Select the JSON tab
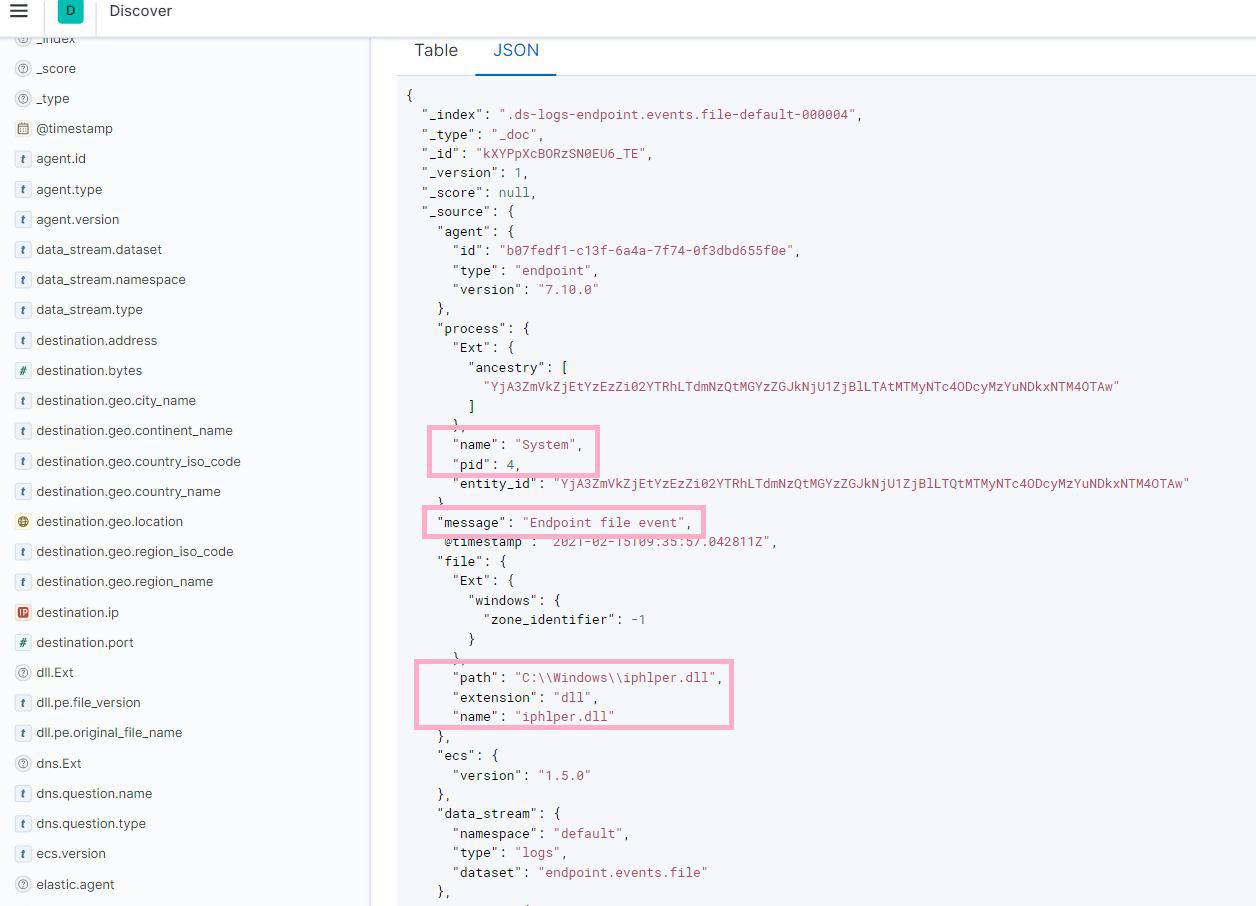 pyautogui.click(x=515, y=50)
